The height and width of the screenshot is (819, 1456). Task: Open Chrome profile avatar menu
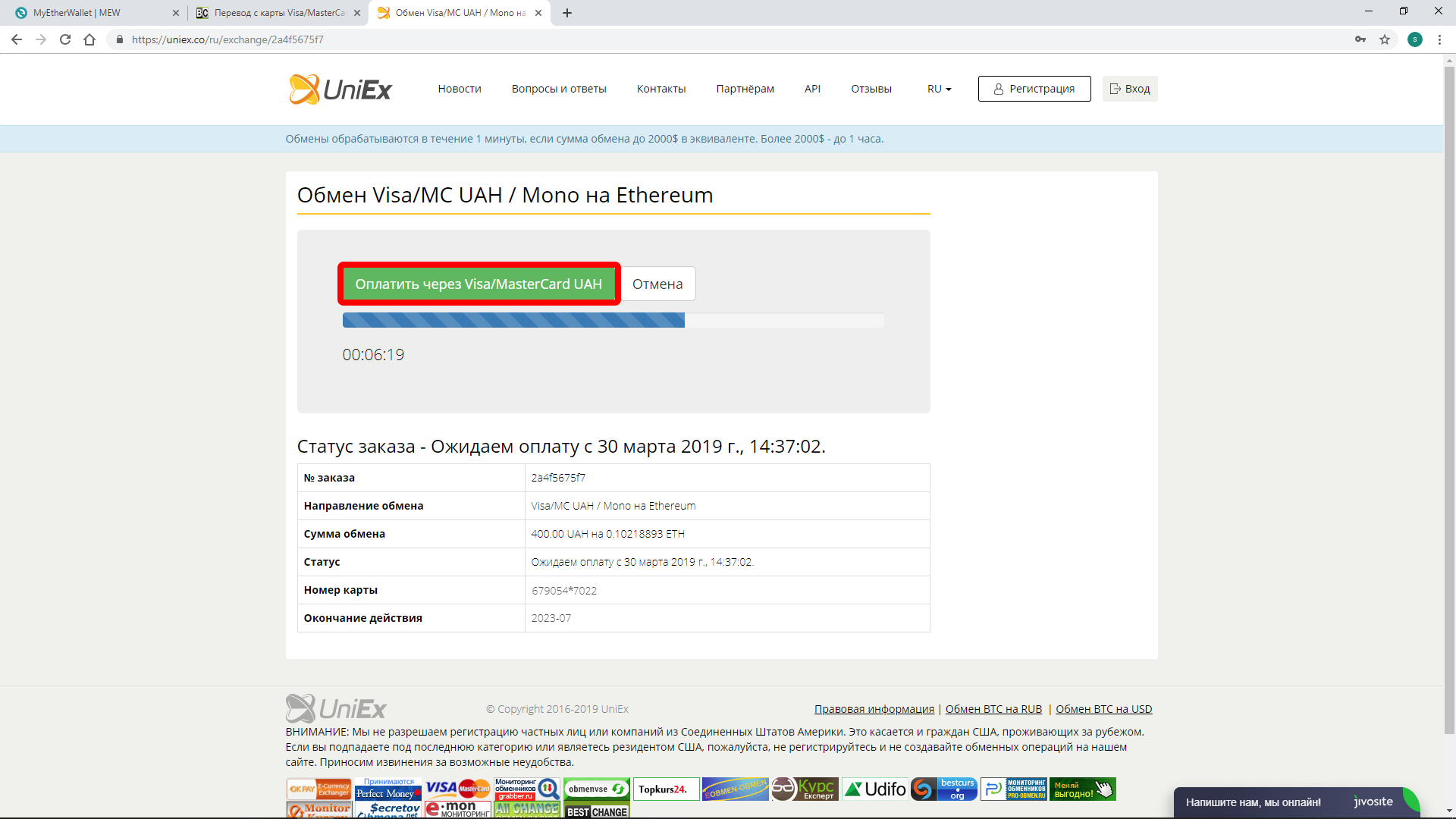pos(1415,39)
